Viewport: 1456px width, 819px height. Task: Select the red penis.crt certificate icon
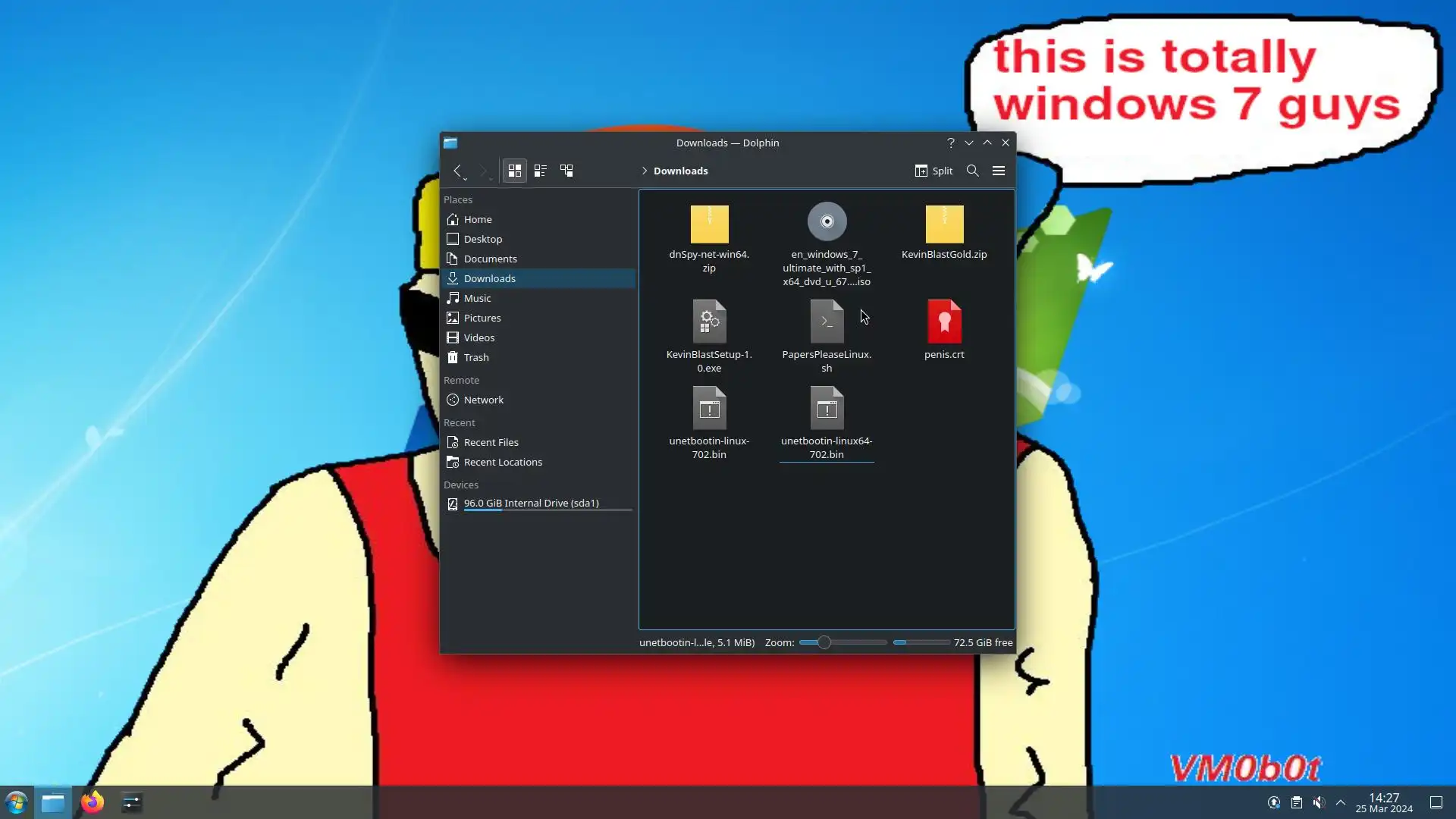[944, 322]
